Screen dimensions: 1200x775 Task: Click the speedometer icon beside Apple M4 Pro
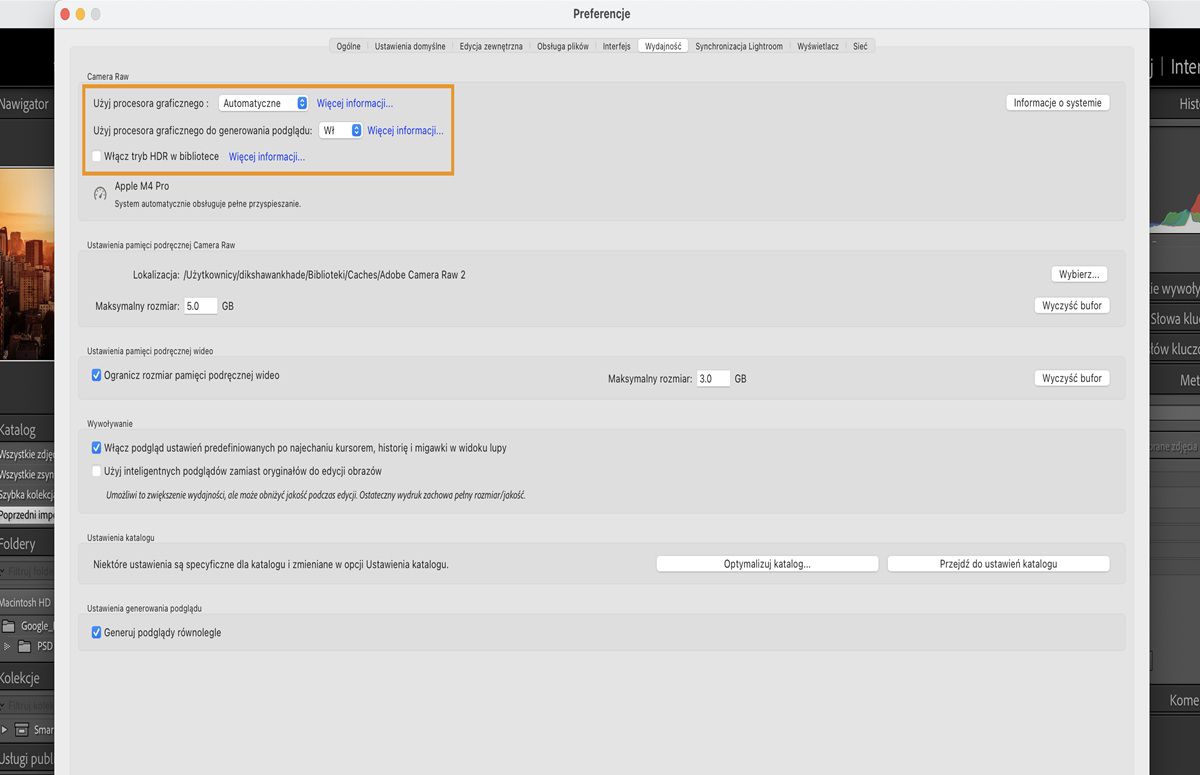pyautogui.click(x=100, y=194)
